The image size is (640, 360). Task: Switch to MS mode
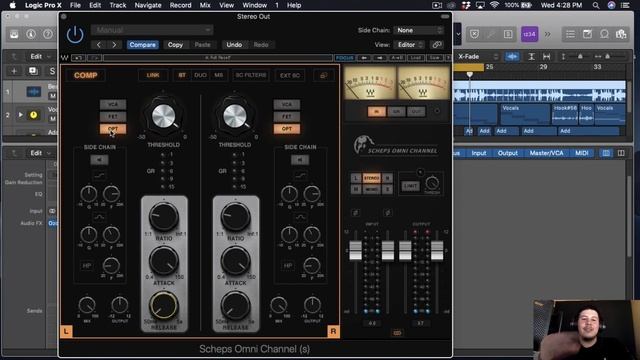(x=219, y=76)
